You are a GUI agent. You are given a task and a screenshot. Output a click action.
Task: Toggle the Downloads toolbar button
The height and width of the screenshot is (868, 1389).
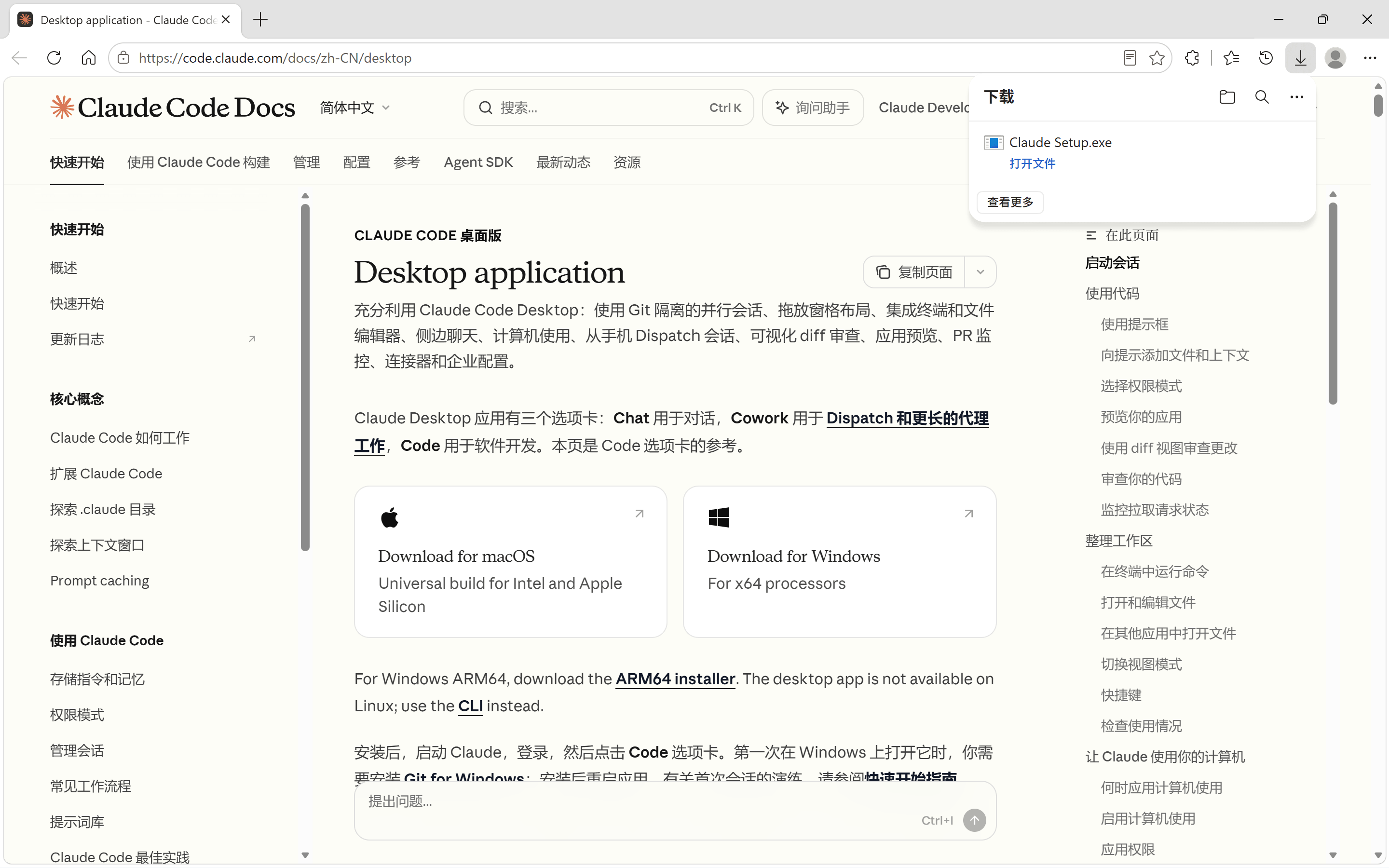click(x=1300, y=58)
